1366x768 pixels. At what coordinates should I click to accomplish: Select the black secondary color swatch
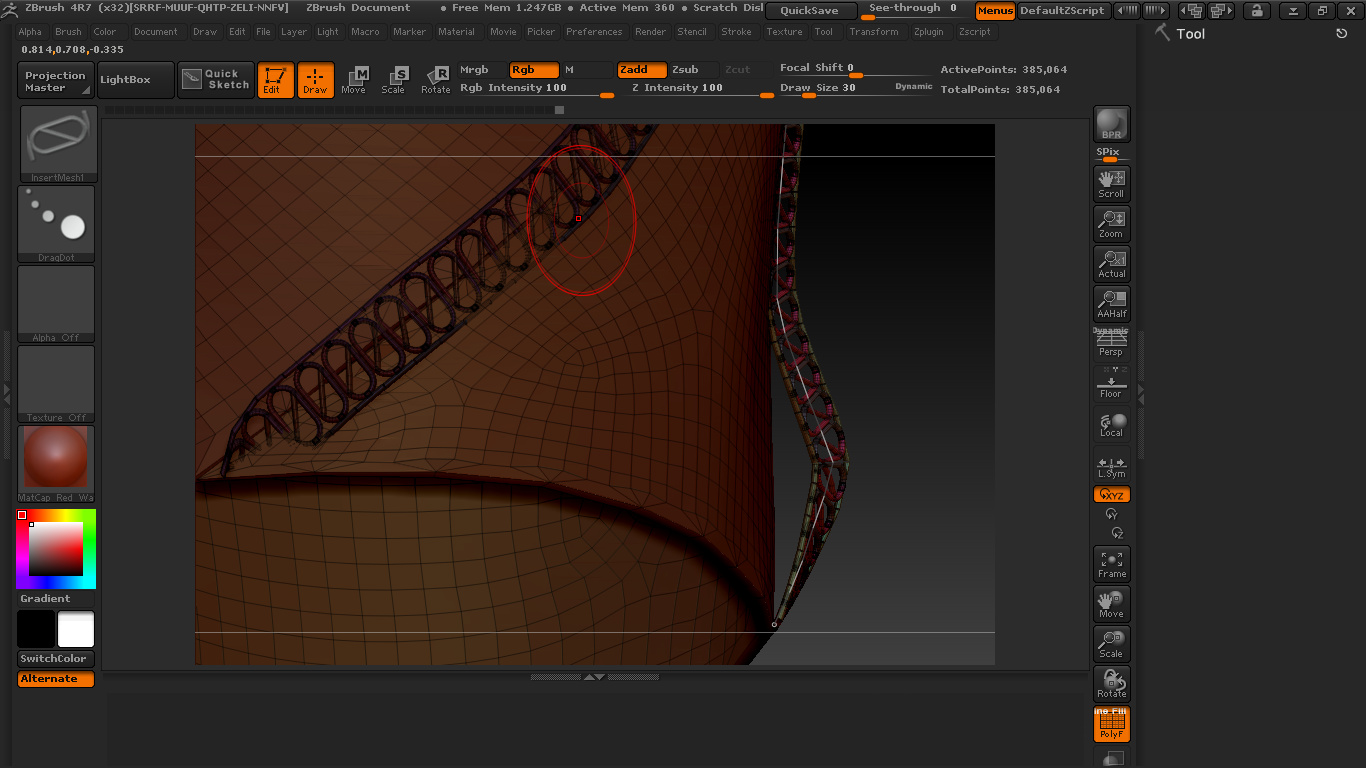(36, 629)
